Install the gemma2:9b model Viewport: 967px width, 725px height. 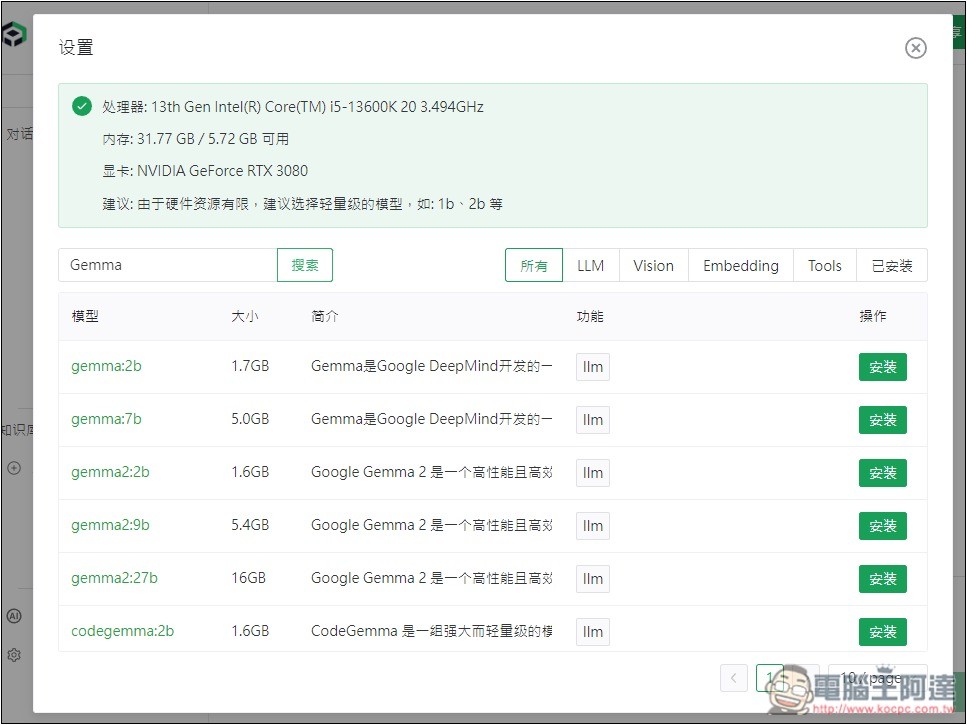pos(883,526)
